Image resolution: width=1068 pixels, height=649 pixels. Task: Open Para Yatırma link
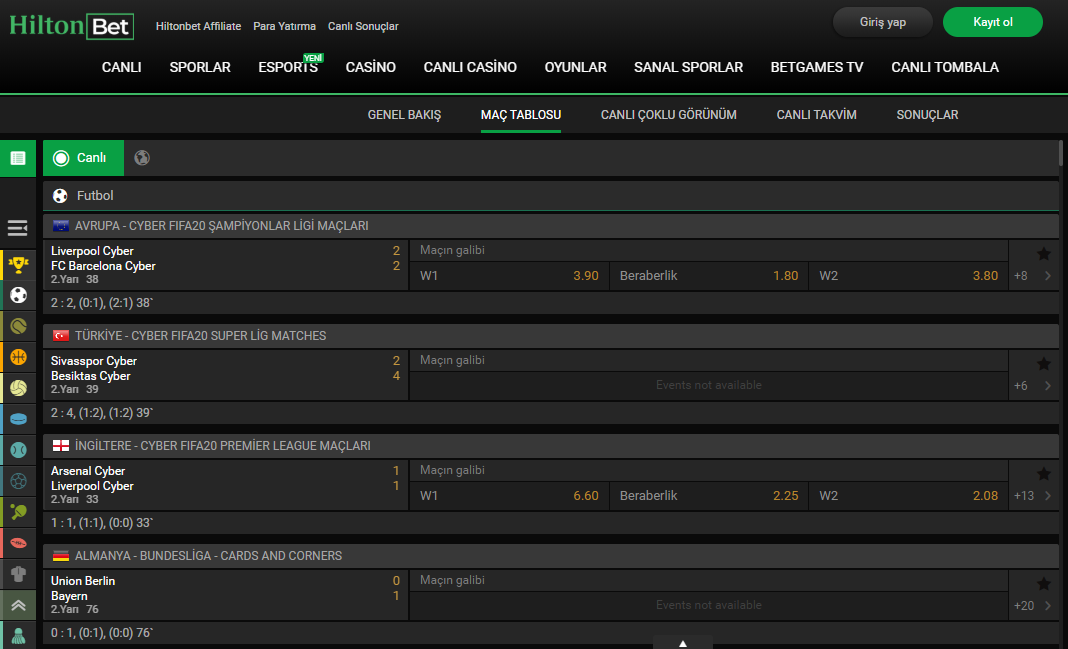[285, 27]
